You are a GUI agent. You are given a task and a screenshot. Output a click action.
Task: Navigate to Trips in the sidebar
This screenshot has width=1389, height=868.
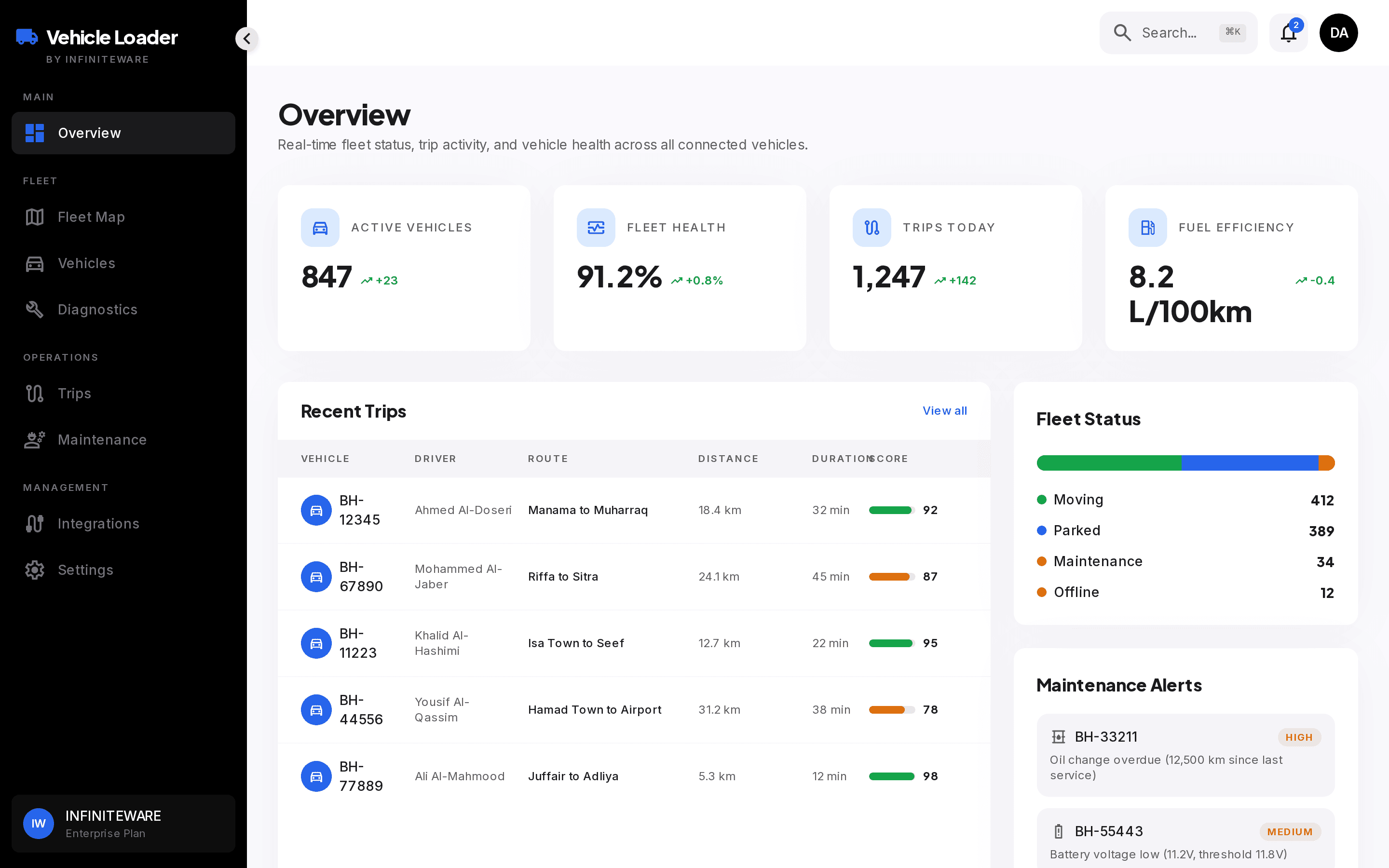tap(123, 394)
